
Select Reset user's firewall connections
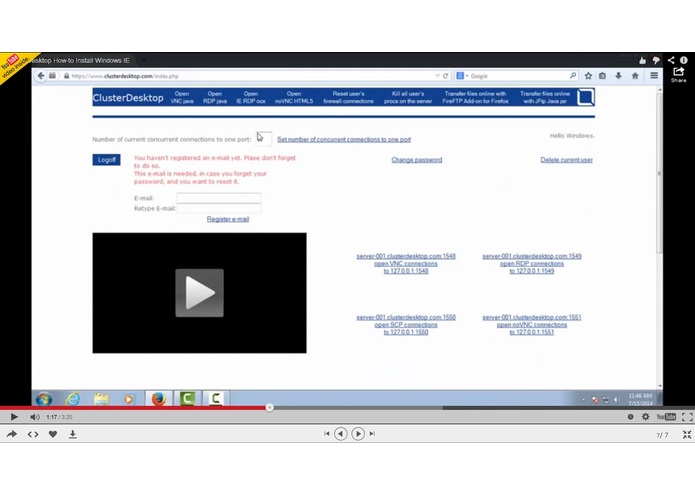348,97
